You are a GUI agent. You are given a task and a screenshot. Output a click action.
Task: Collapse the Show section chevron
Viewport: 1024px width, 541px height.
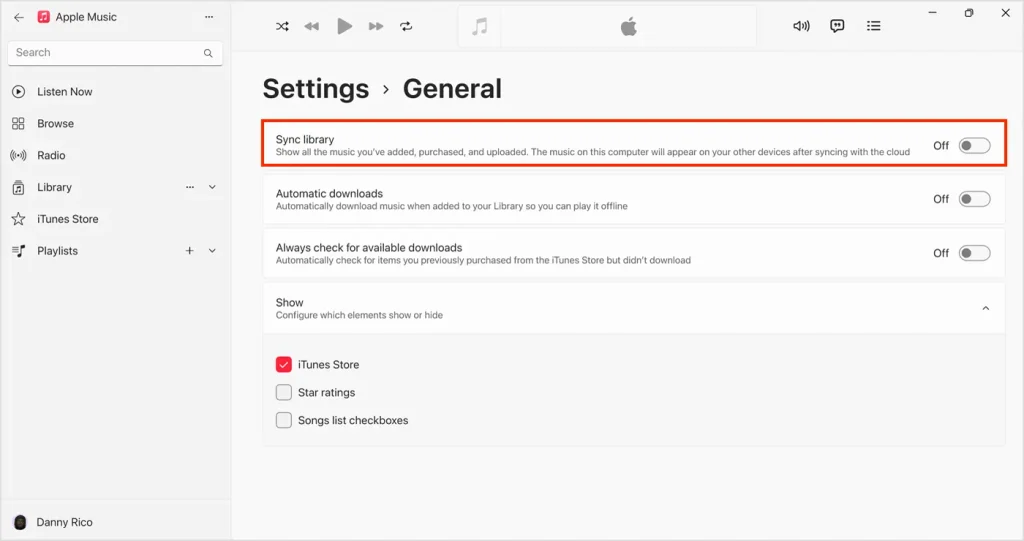[x=985, y=308]
